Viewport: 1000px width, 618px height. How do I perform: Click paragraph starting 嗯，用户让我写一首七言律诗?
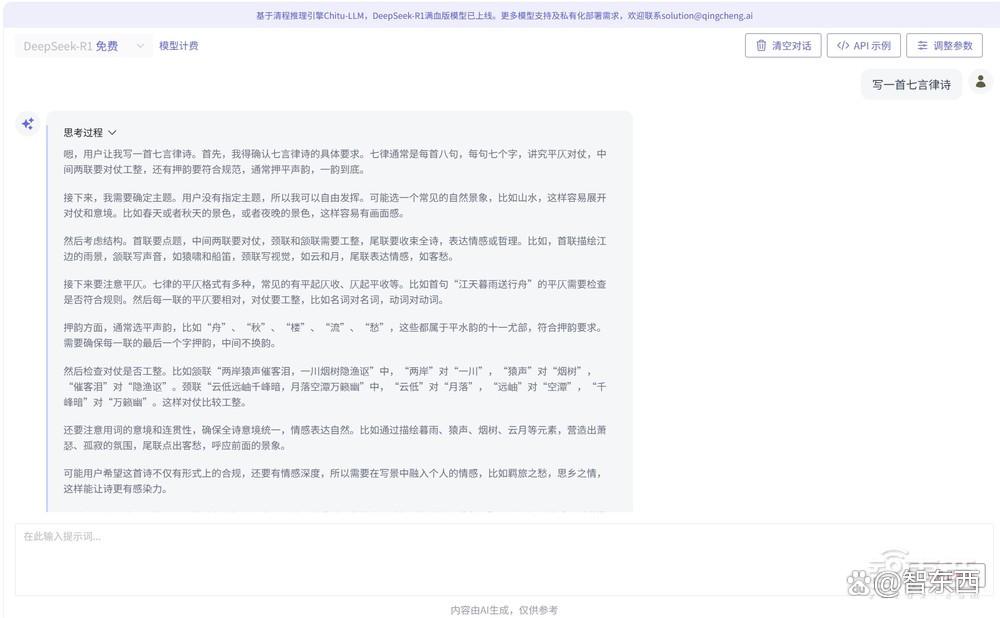pyautogui.click(x=335, y=161)
